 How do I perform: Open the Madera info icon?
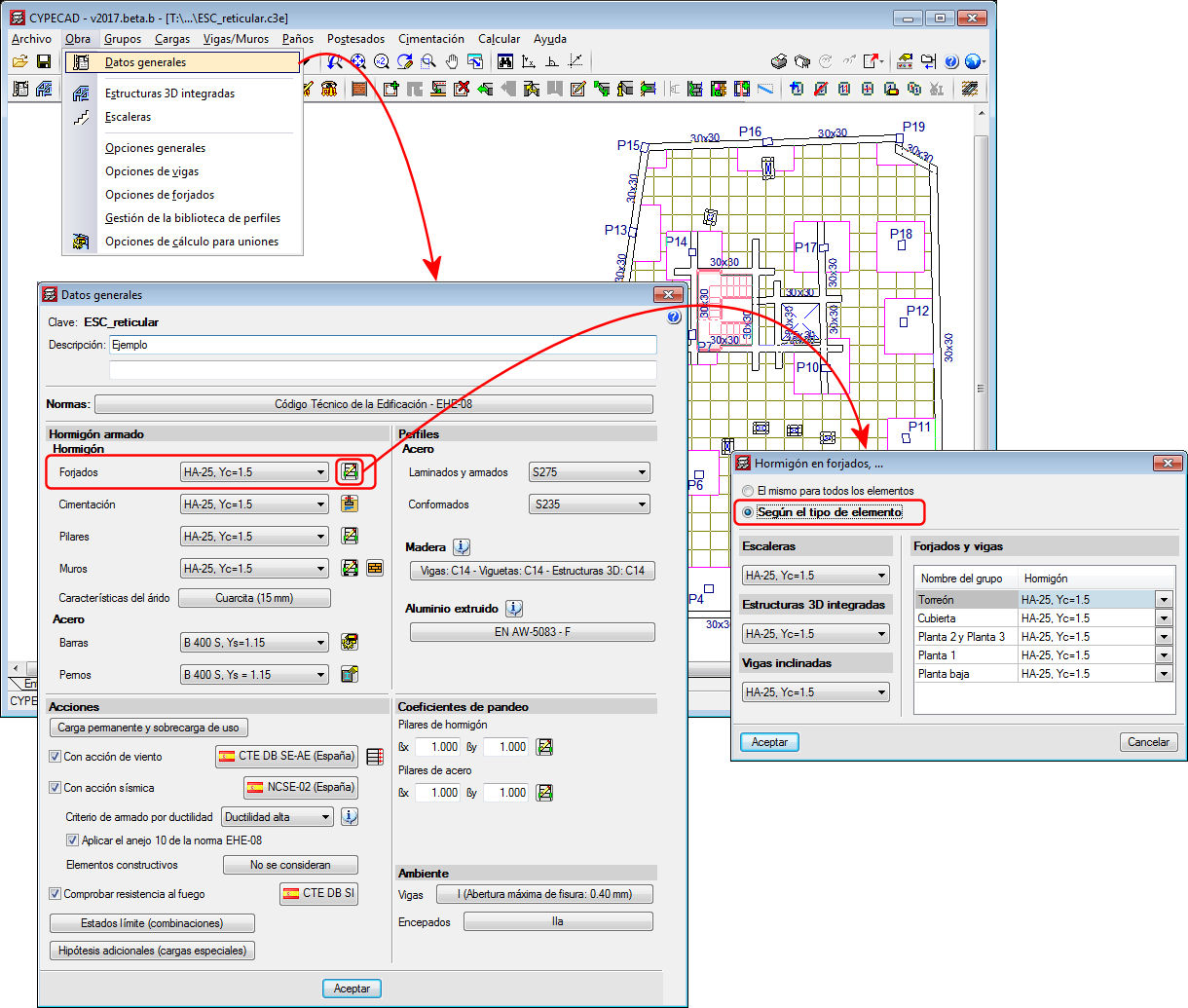pyautogui.click(x=462, y=547)
